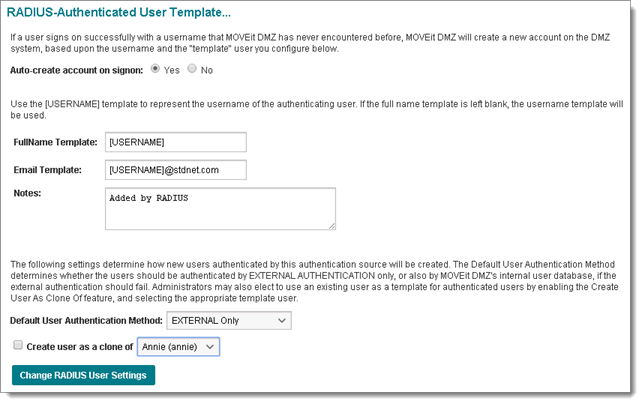The image size is (642, 404).
Task: Click the 'FullName Template:' label
Action: pos(55,142)
